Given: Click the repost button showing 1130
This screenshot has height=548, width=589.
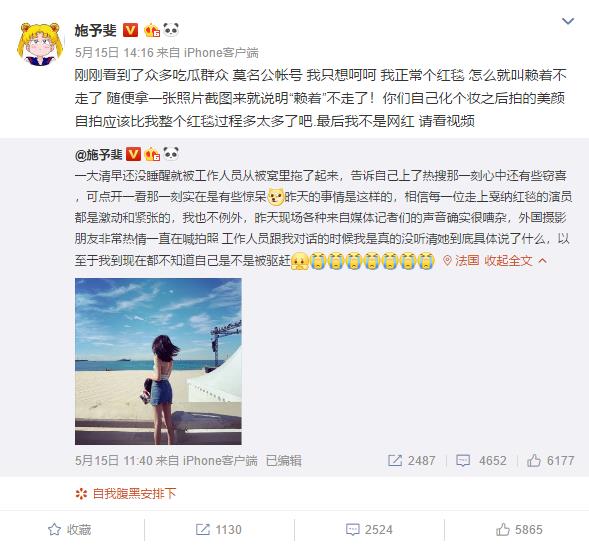Looking at the screenshot, I should [x=219, y=530].
